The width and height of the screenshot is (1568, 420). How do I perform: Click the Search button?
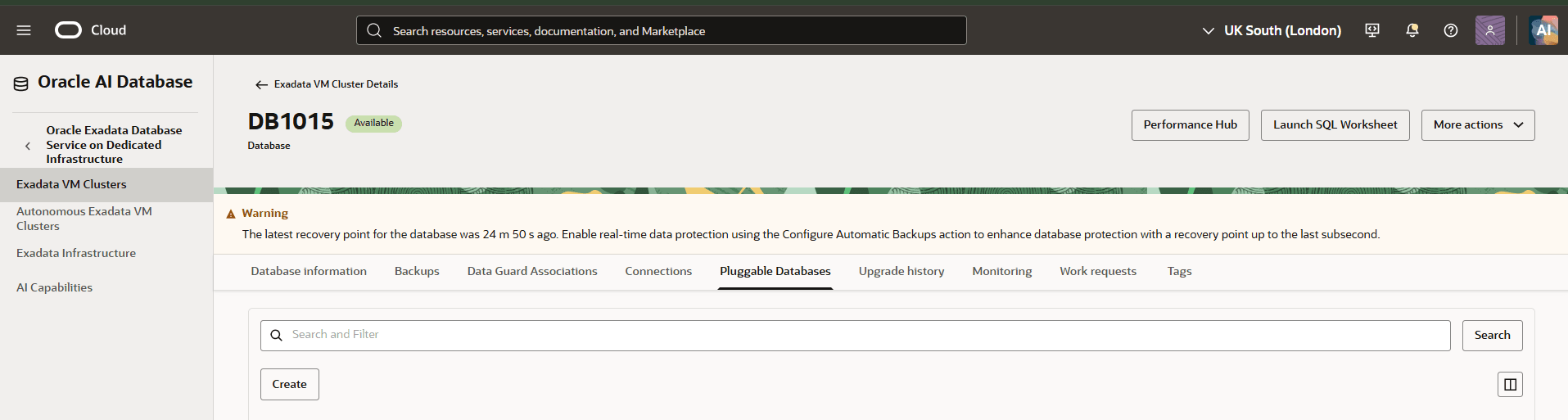pos(1493,336)
